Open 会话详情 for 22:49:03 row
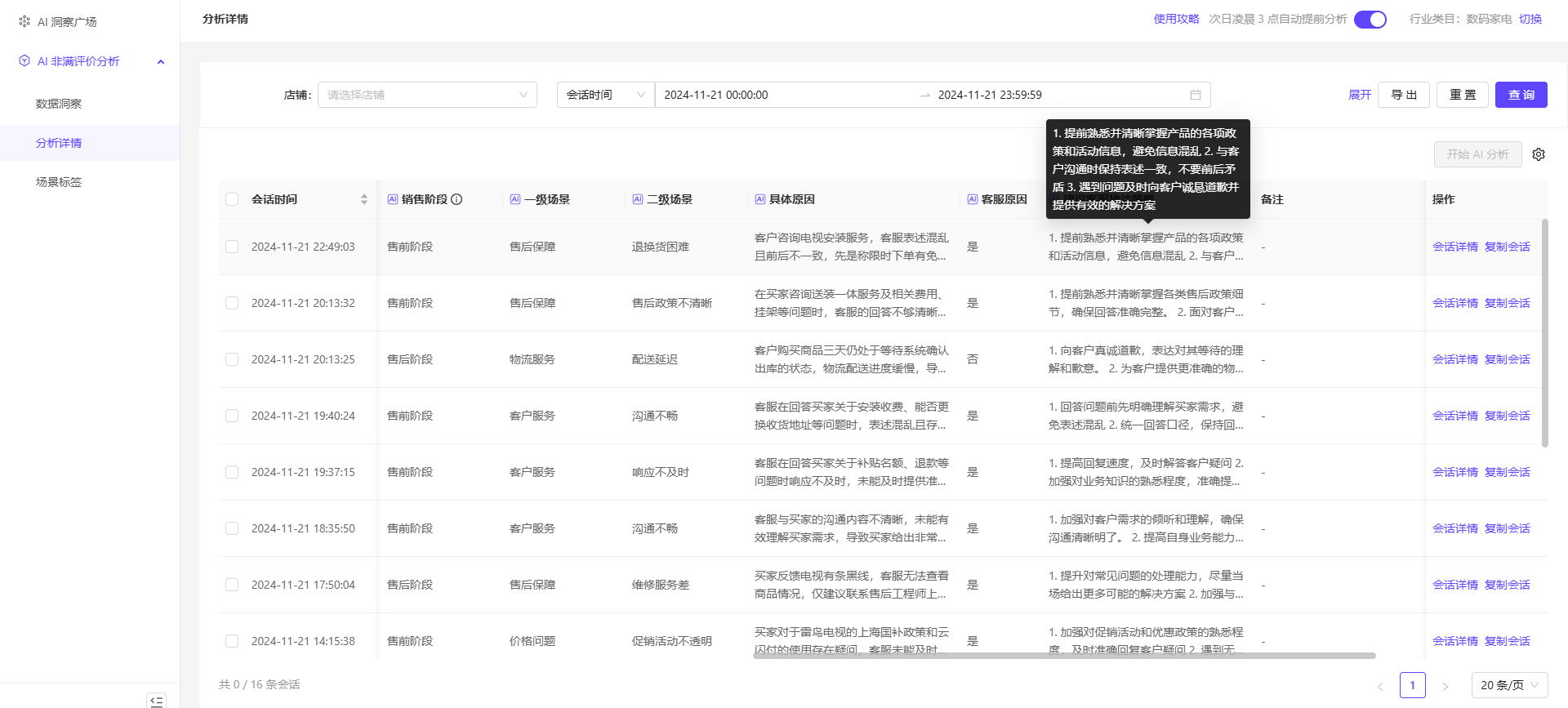1568x708 pixels. (1454, 247)
